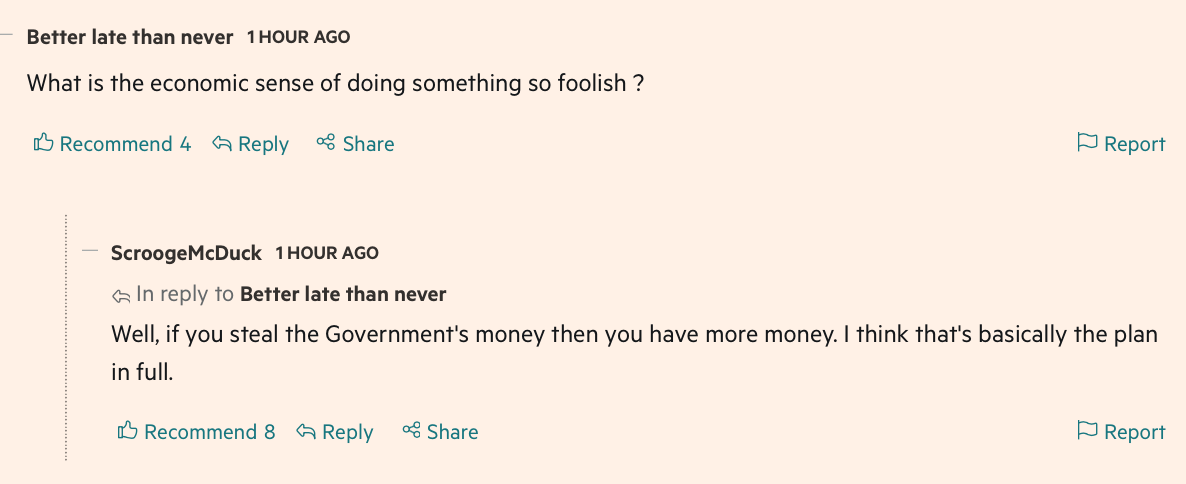Click the 'In reply to' arrow icon
Image resolution: width=1186 pixels, height=484 pixels.
[x=121, y=296]
